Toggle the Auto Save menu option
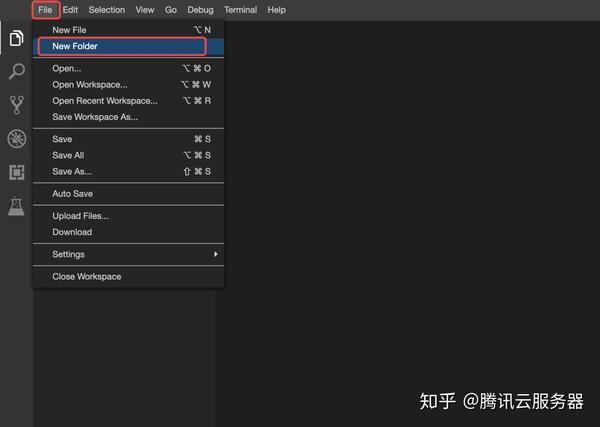 tap(129, 194)
